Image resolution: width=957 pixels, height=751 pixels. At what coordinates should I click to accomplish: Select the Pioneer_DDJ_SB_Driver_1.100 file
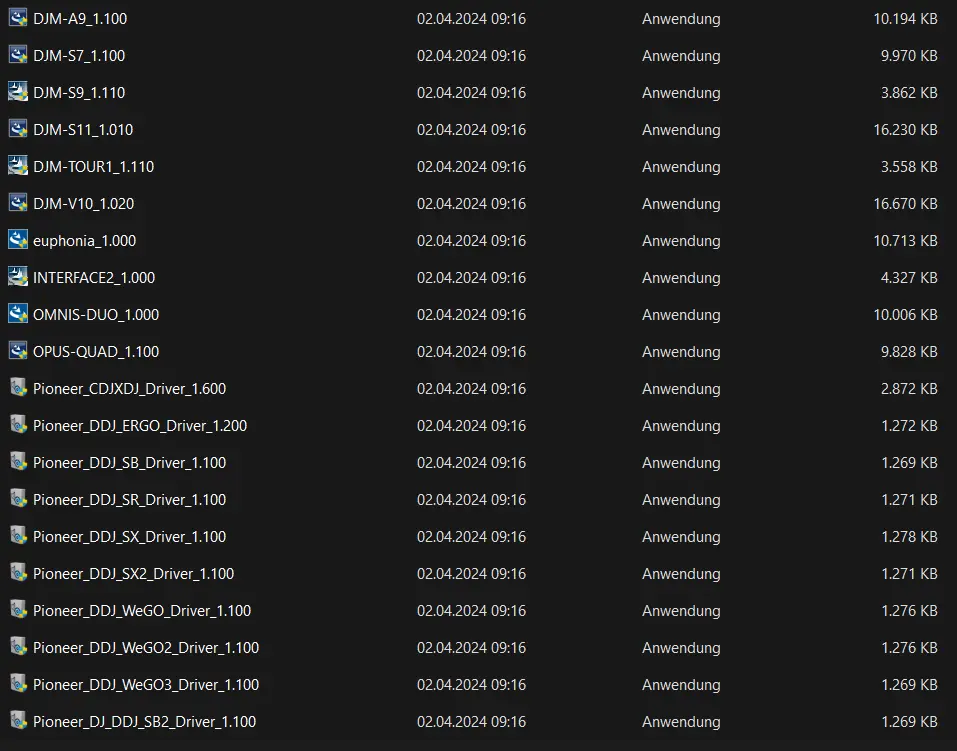pos(127,462)
